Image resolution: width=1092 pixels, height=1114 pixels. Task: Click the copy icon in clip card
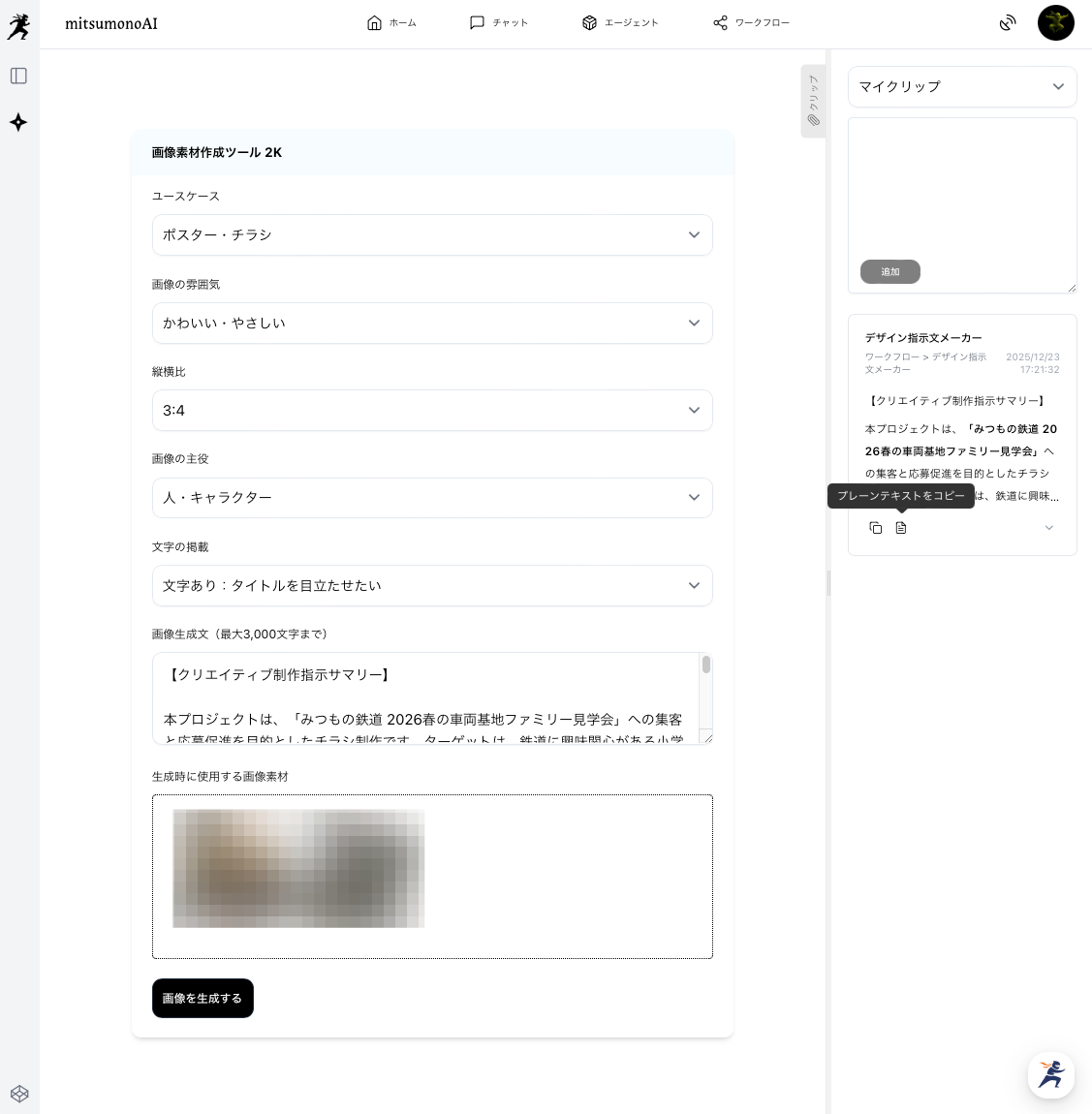click(876, 528)
